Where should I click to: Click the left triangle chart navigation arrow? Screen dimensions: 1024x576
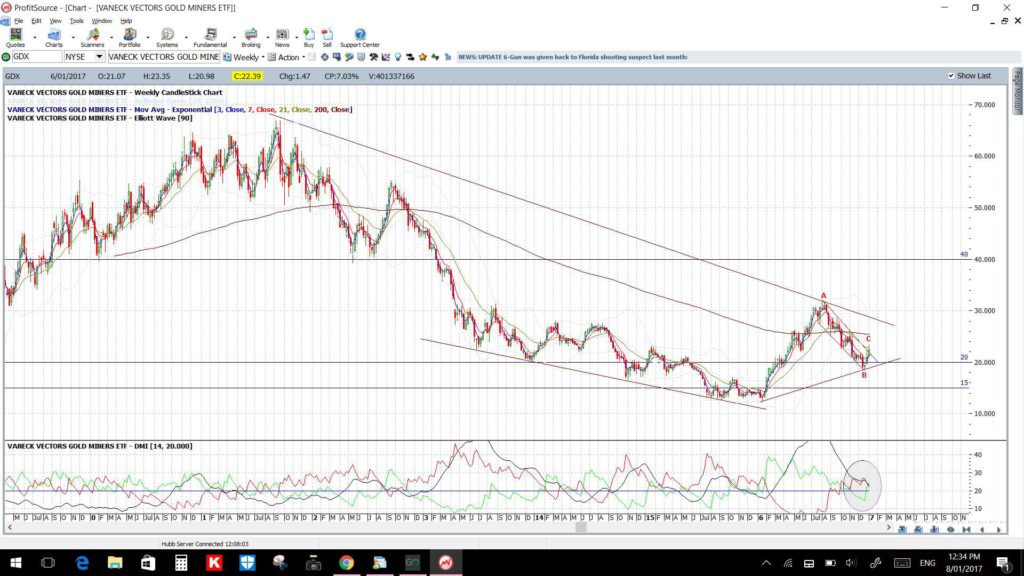[982, 530]
